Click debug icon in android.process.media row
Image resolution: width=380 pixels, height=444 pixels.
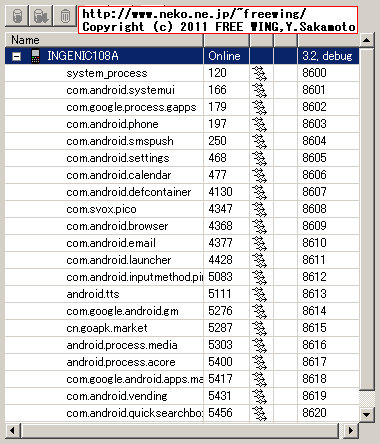(x=260, y=345)
